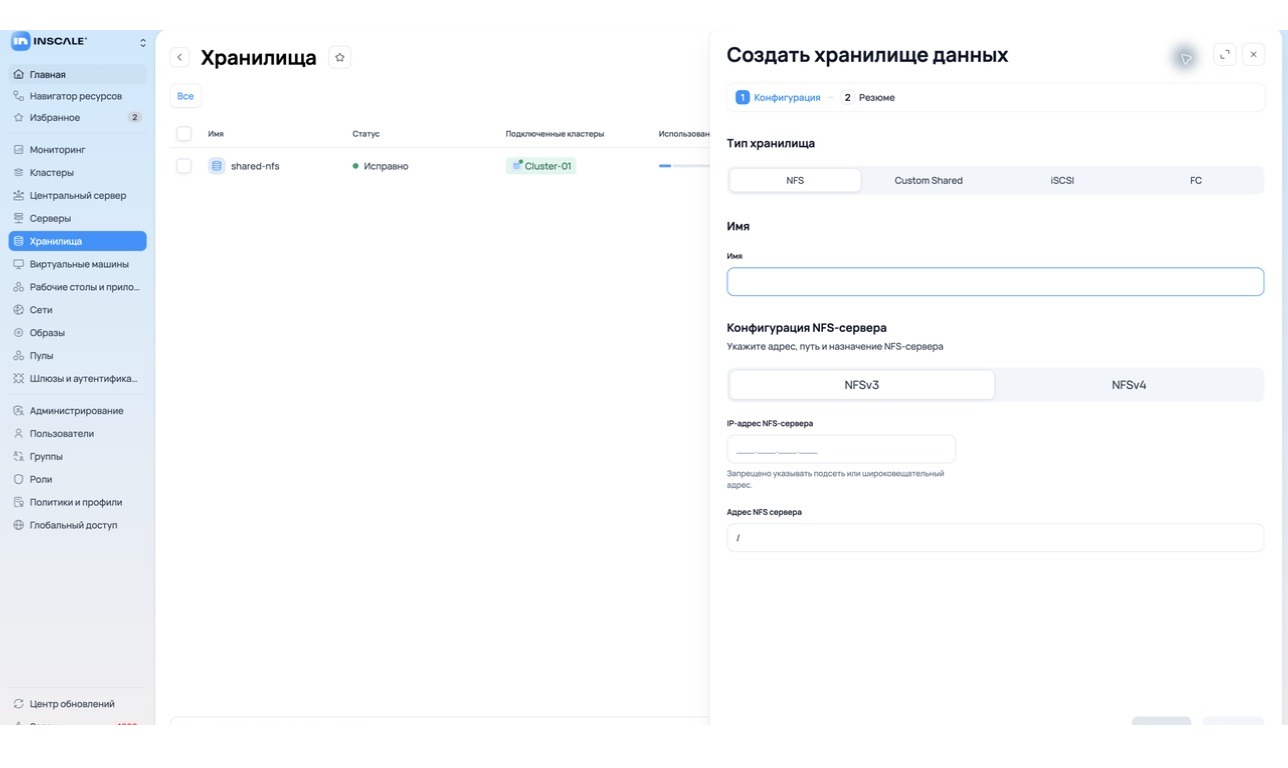Expand the create storage panel to fullscreen
Image resolution: width=1288 pixels, height=768 pixels.
click(1225, 55)
